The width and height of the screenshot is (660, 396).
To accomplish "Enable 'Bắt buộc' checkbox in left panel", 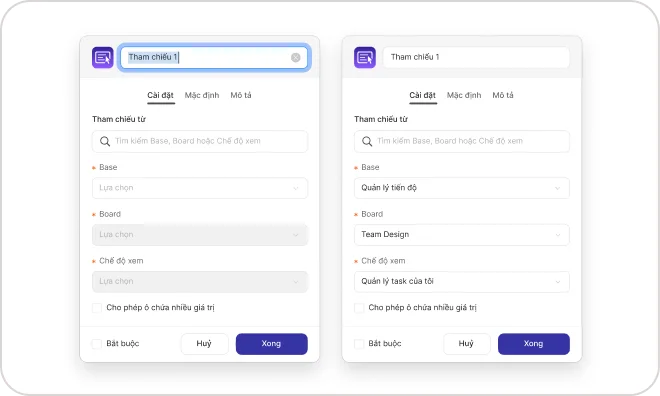I will [97, 344].
